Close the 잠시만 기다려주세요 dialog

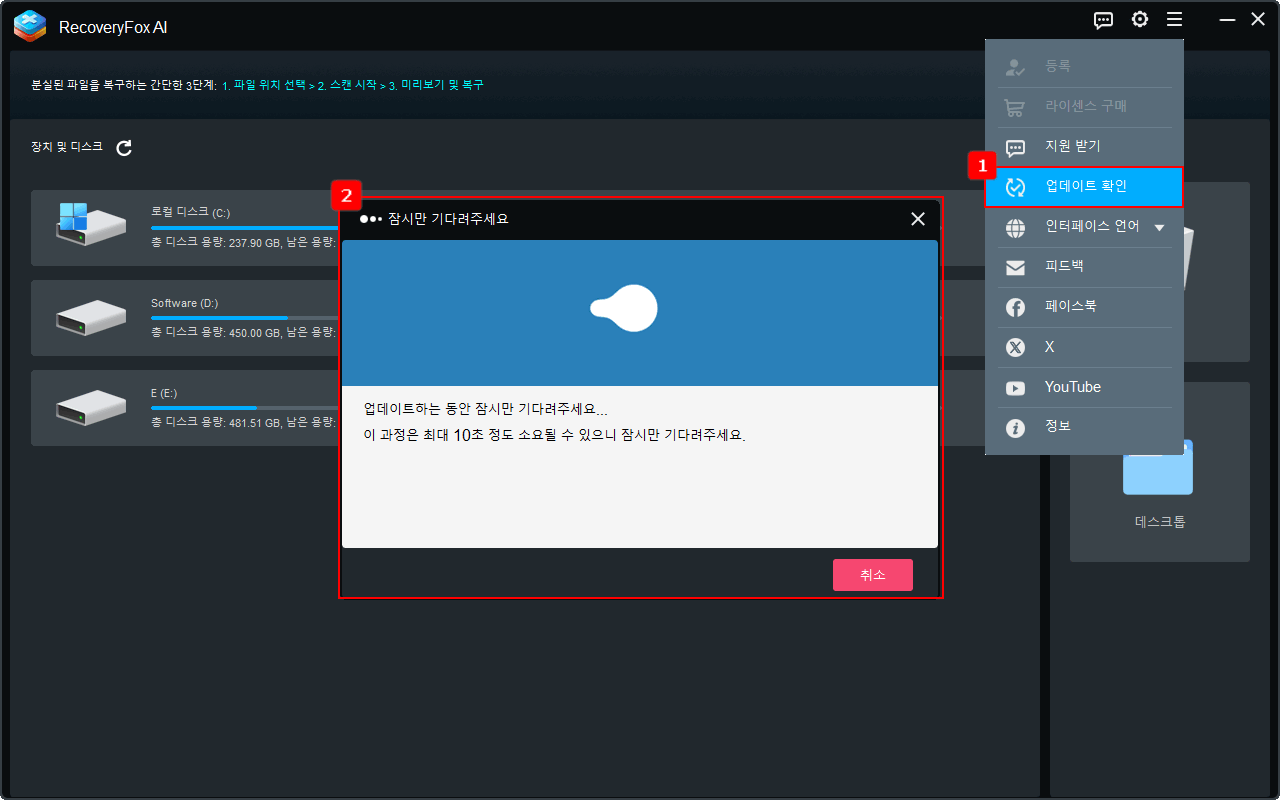[x=917, y=219]
